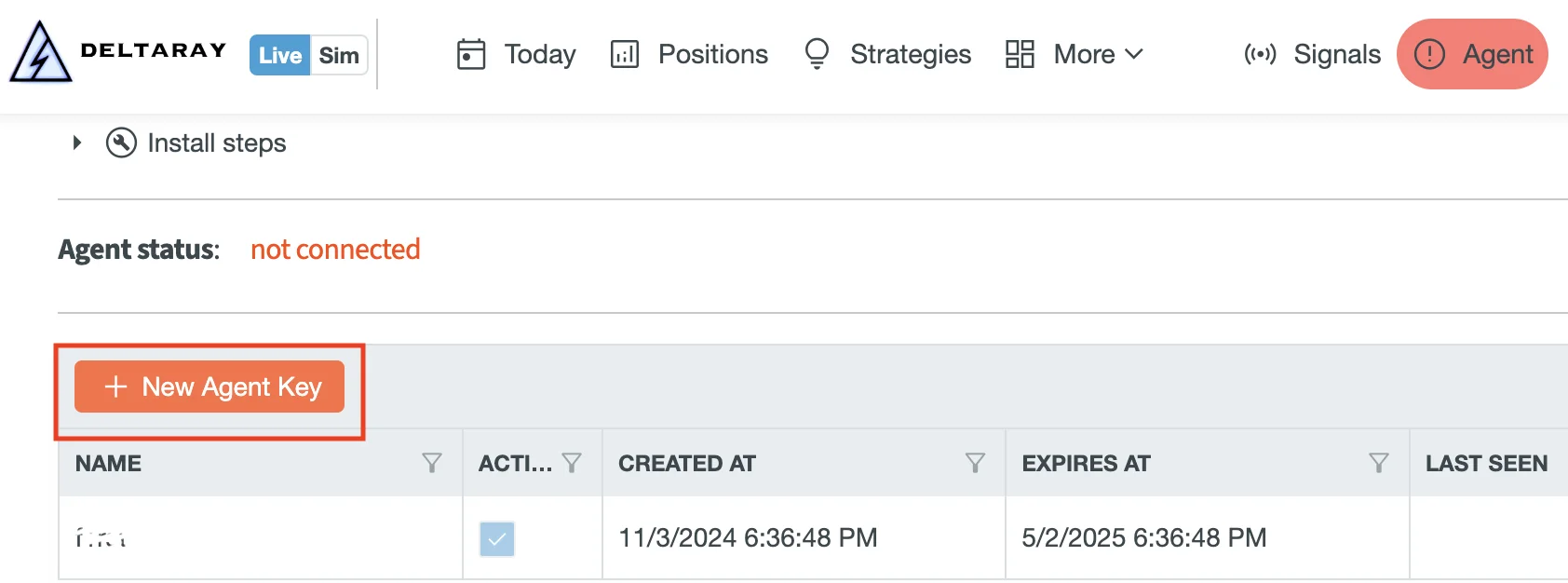Open the More dropdown menu

pos(1075,54)
